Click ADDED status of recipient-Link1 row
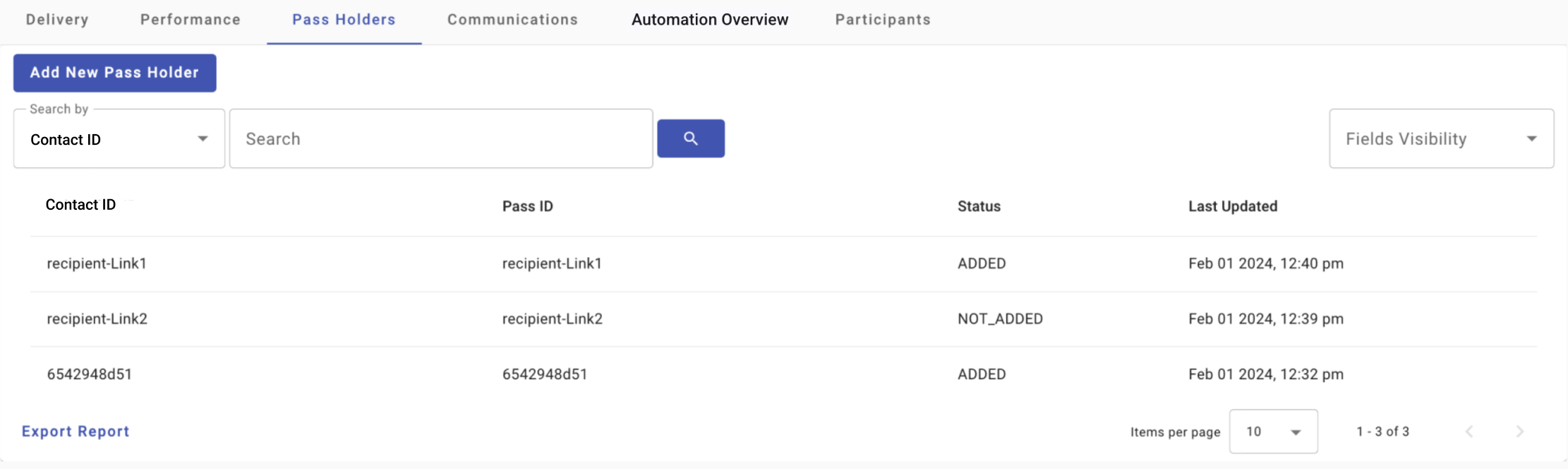 tap(982, 263)
